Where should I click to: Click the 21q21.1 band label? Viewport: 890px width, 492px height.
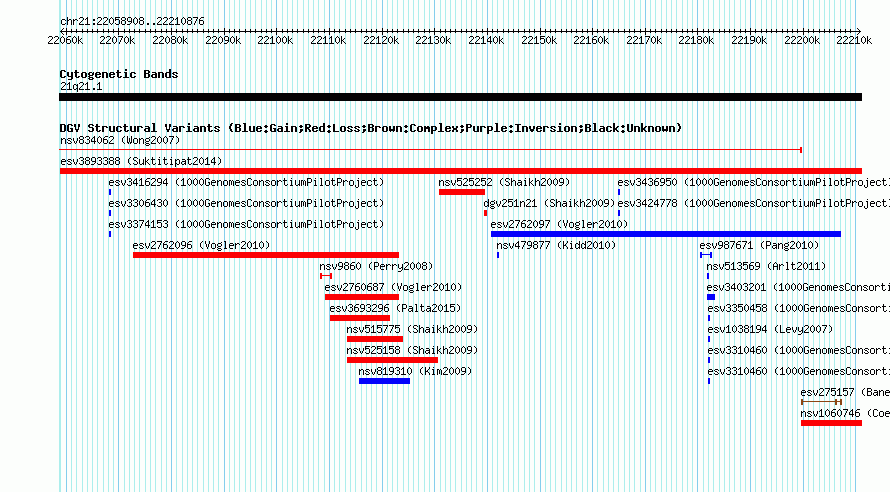[81, 86]
